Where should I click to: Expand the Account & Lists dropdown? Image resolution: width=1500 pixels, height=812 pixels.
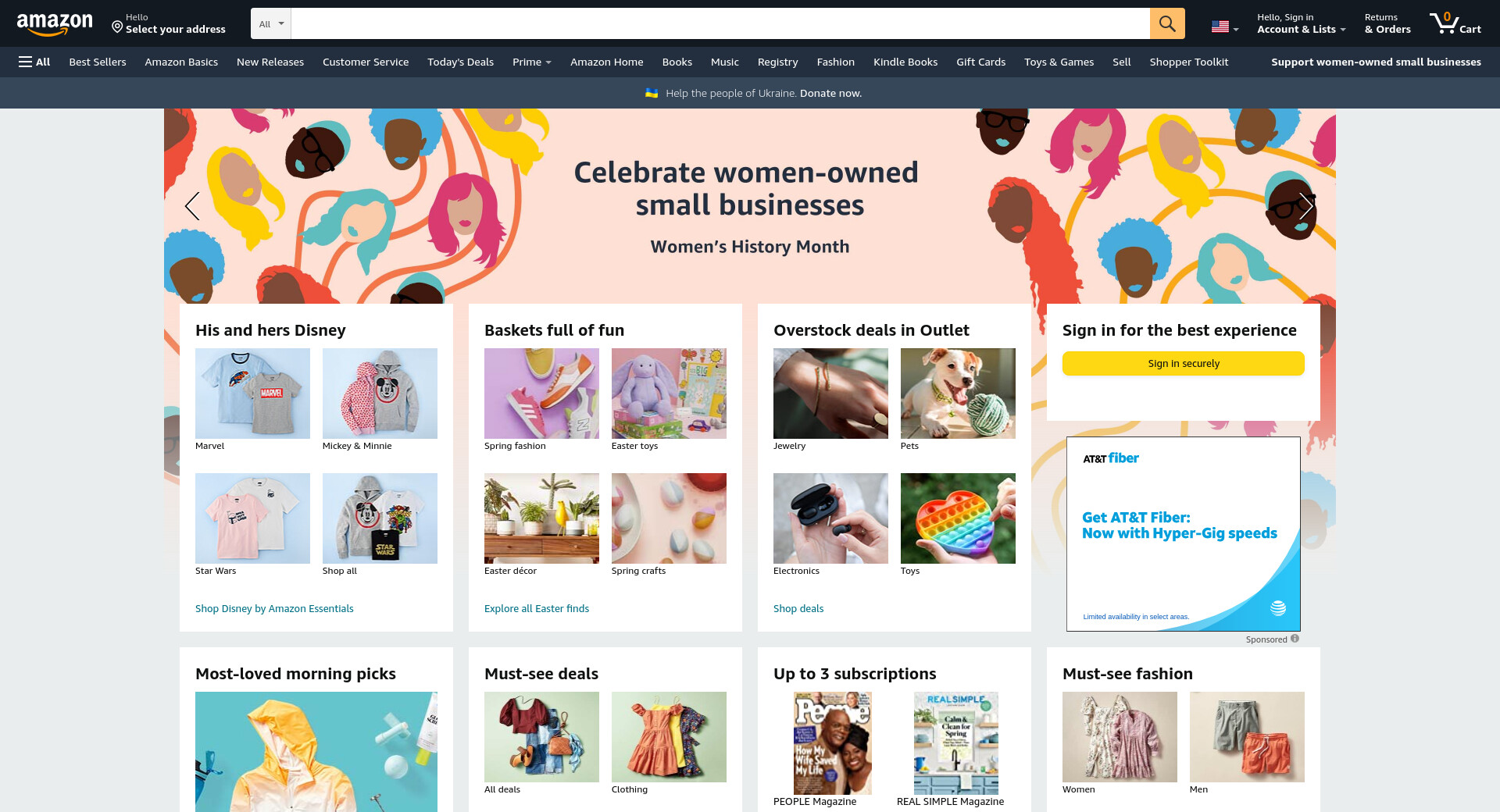(x=1301, y=23)
